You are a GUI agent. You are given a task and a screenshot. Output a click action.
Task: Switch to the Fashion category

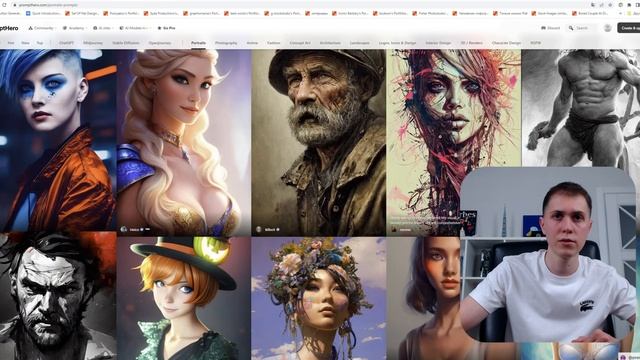coord(273,43)
